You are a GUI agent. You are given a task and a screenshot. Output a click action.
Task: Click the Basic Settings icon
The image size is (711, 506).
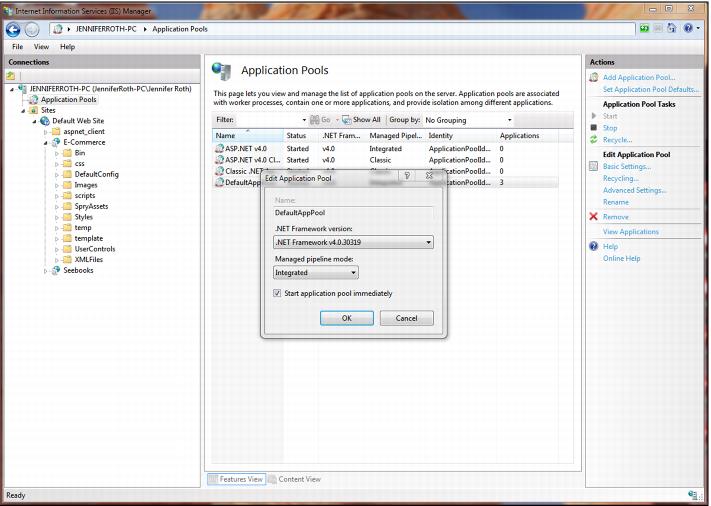point(594,166)
